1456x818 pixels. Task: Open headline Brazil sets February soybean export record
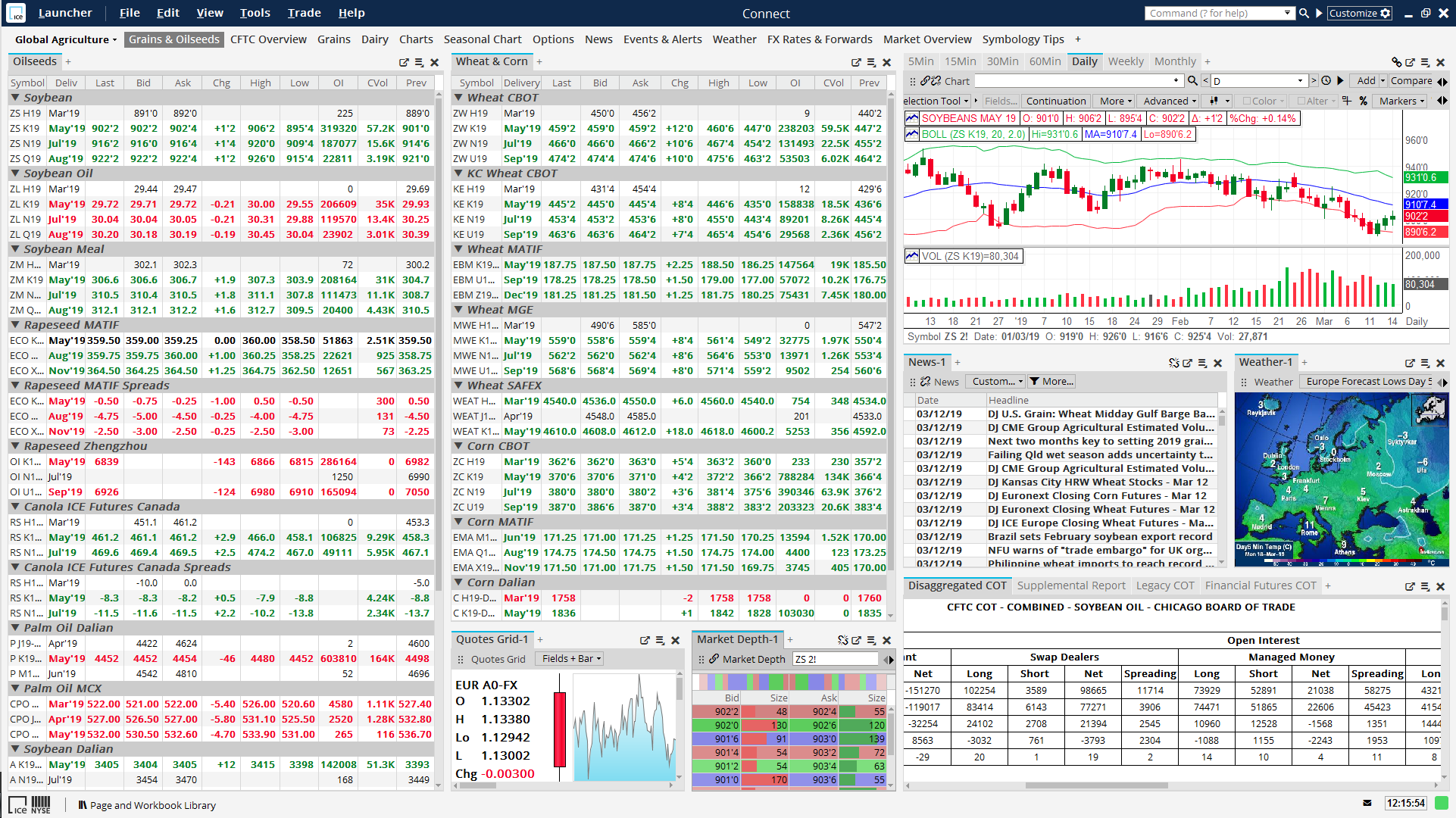point(1100,536)
